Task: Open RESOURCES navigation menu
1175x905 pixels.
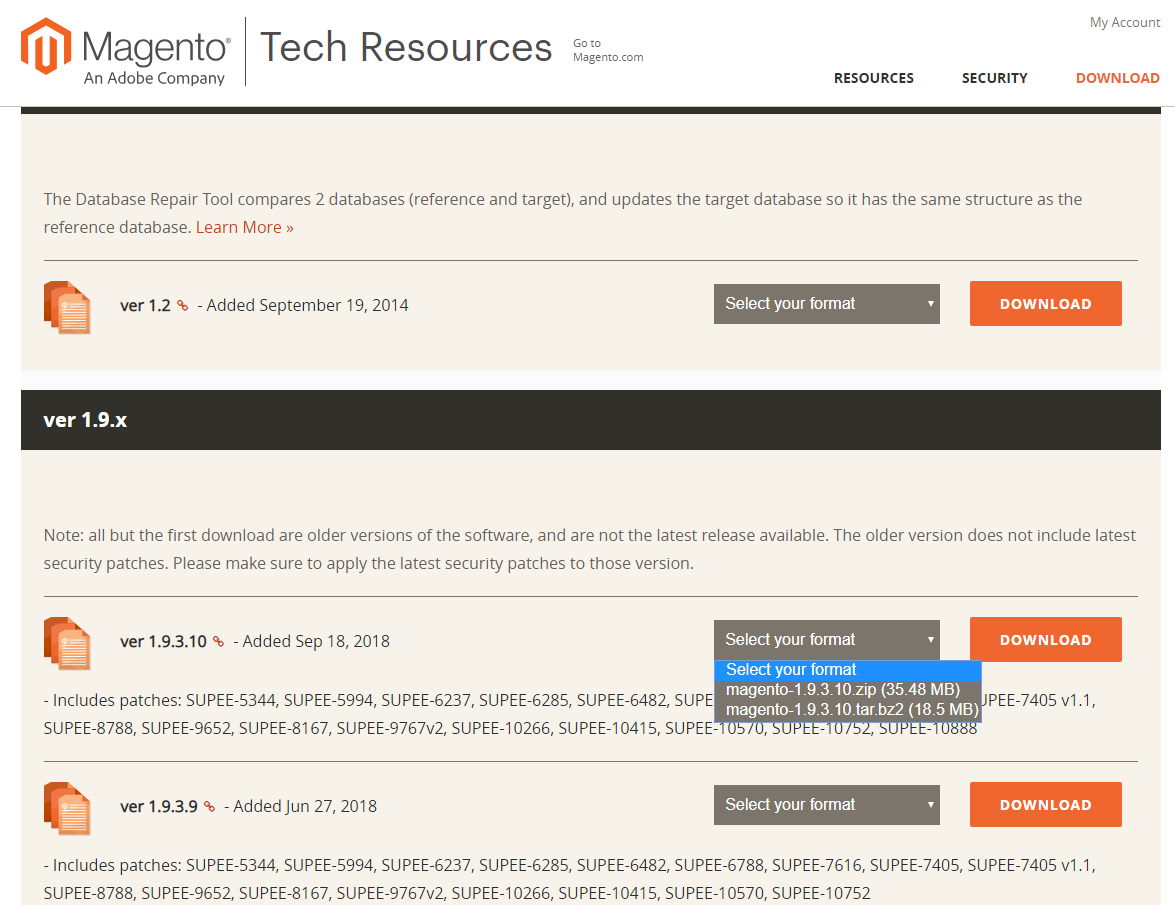Action: (x=874, y=78)
